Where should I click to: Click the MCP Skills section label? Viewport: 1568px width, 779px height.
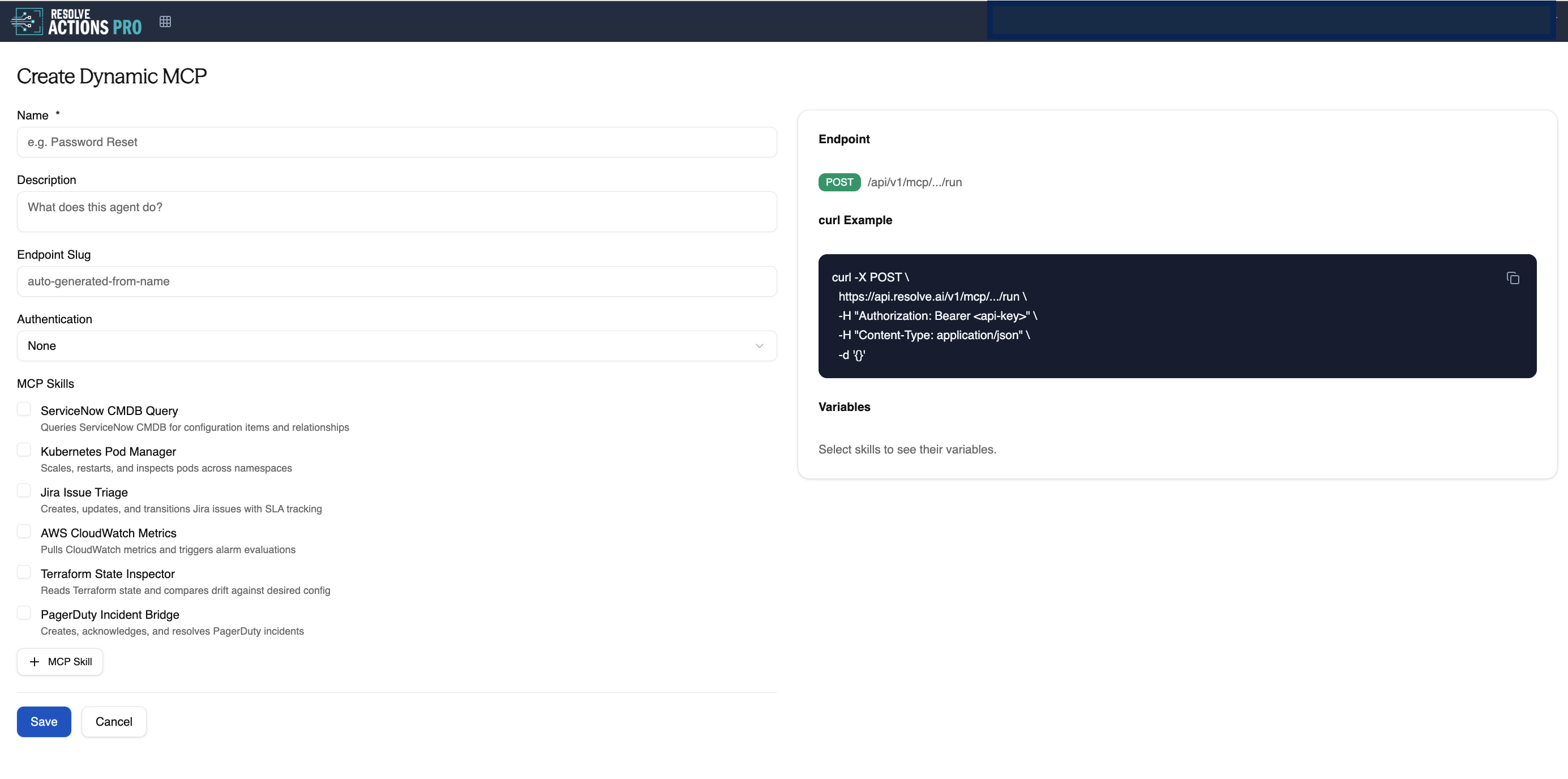pos(46,383)
